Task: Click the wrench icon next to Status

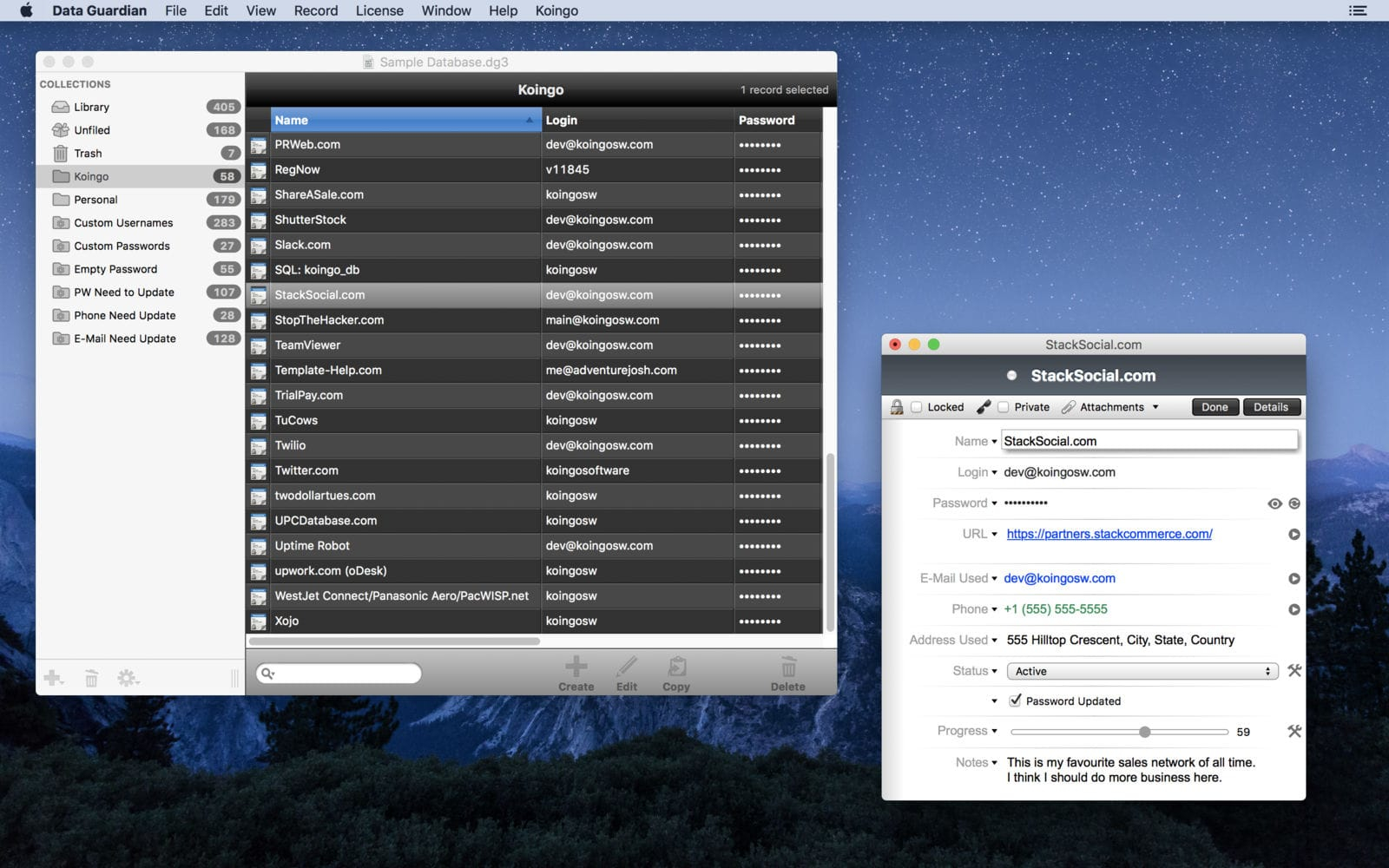Action: 1294,671
